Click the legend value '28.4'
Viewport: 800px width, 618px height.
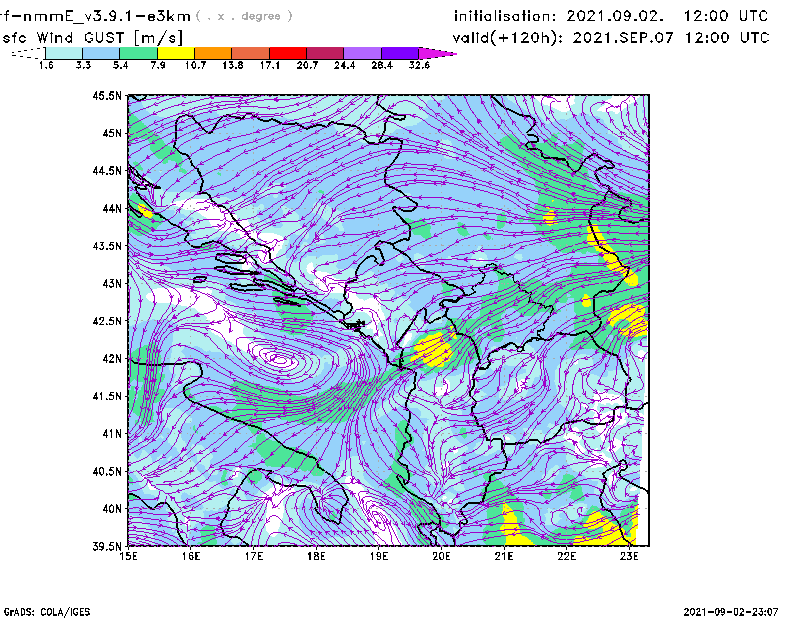(x=382, y=65)
